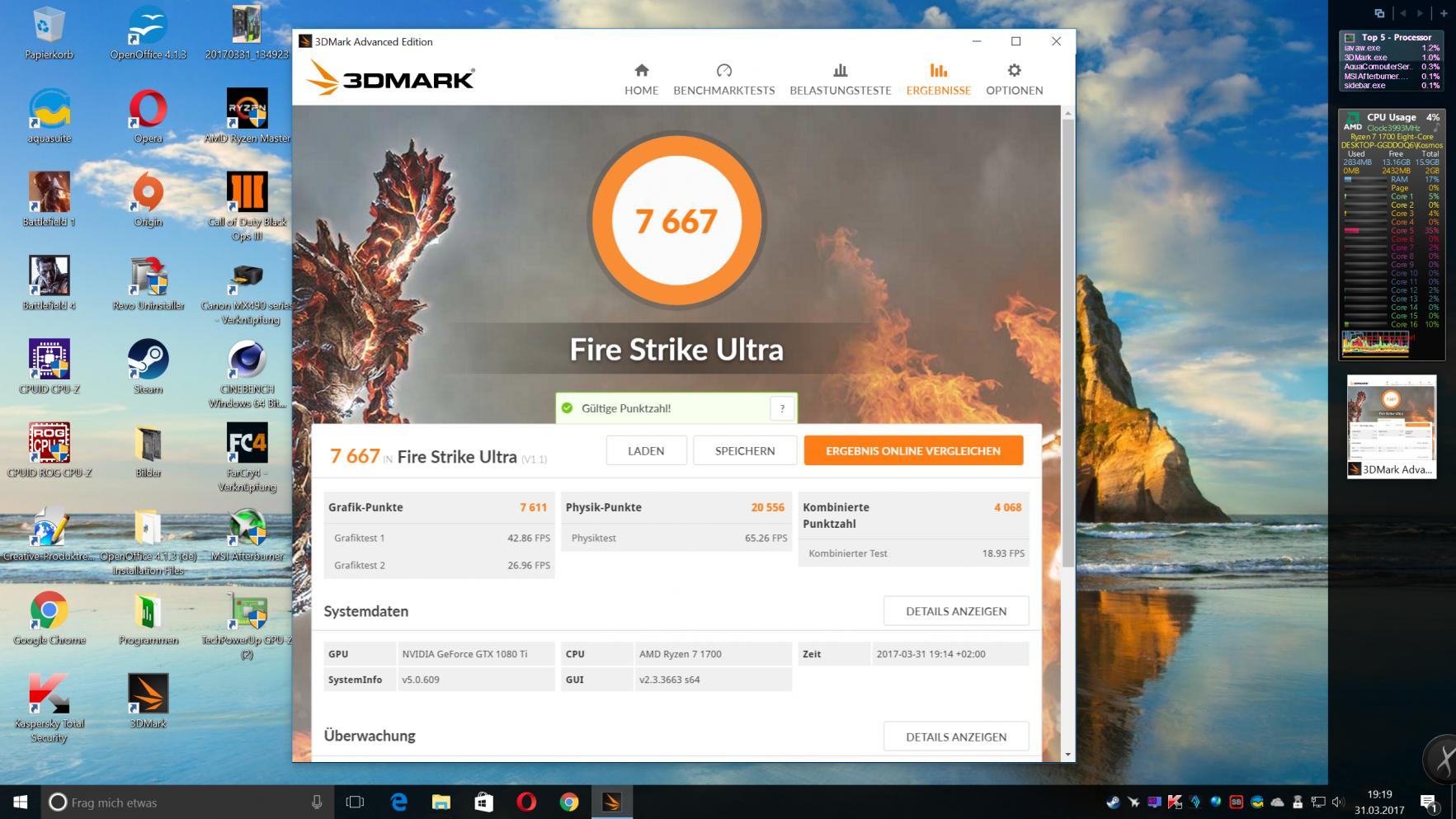Viewport: 1456px width, 819px height.
Task: Launch OpenOffice 4.1.3 desktop shortcut
Action: (148, 34)
